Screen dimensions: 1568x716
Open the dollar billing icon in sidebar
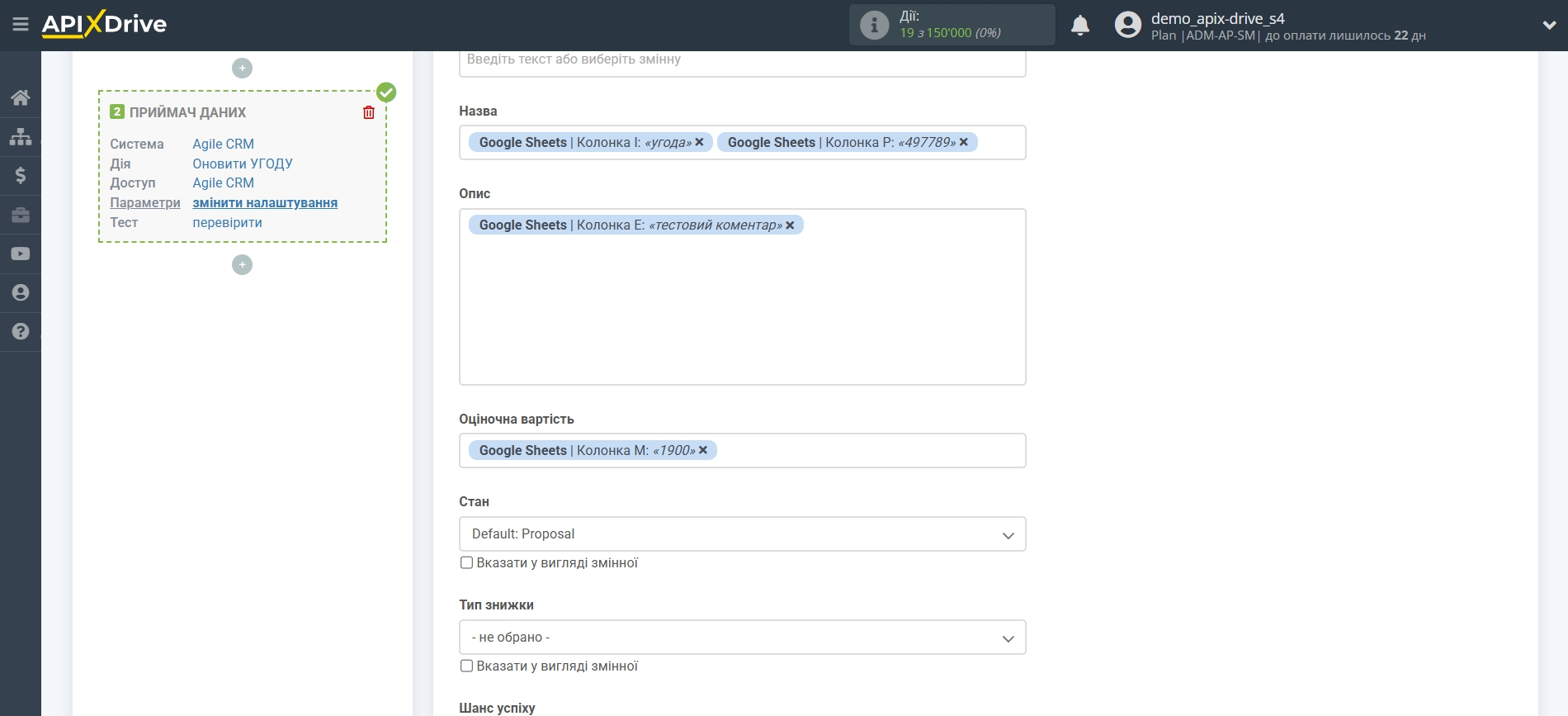pyautogui.click(x=21, y=175)
